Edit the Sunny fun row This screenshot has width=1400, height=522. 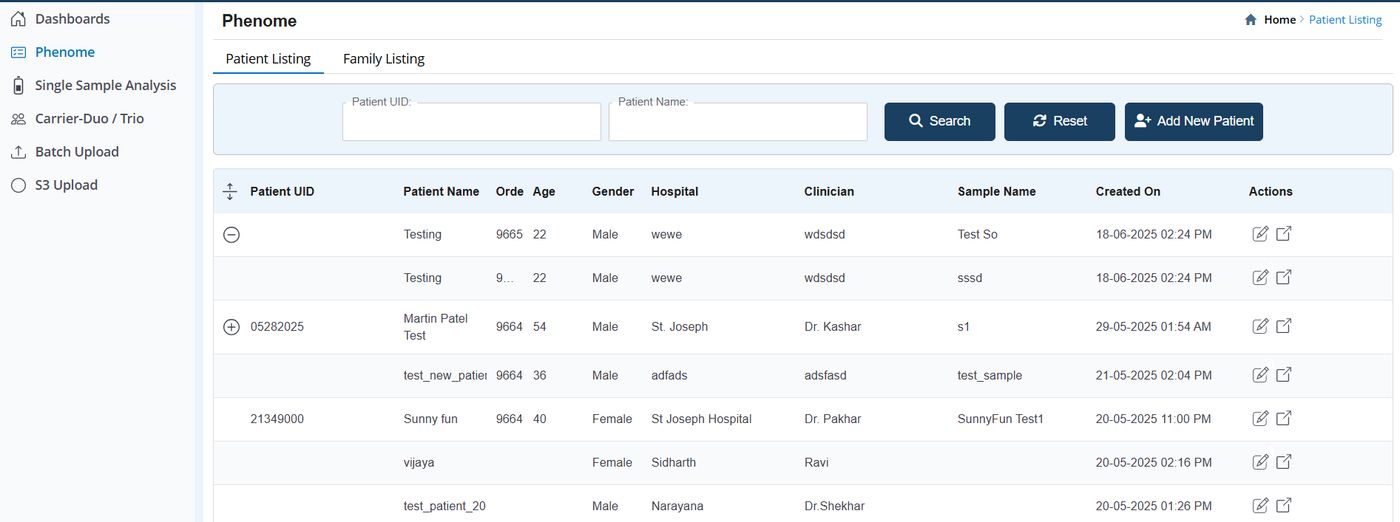pyautogui.click(x=1261, y=419)
